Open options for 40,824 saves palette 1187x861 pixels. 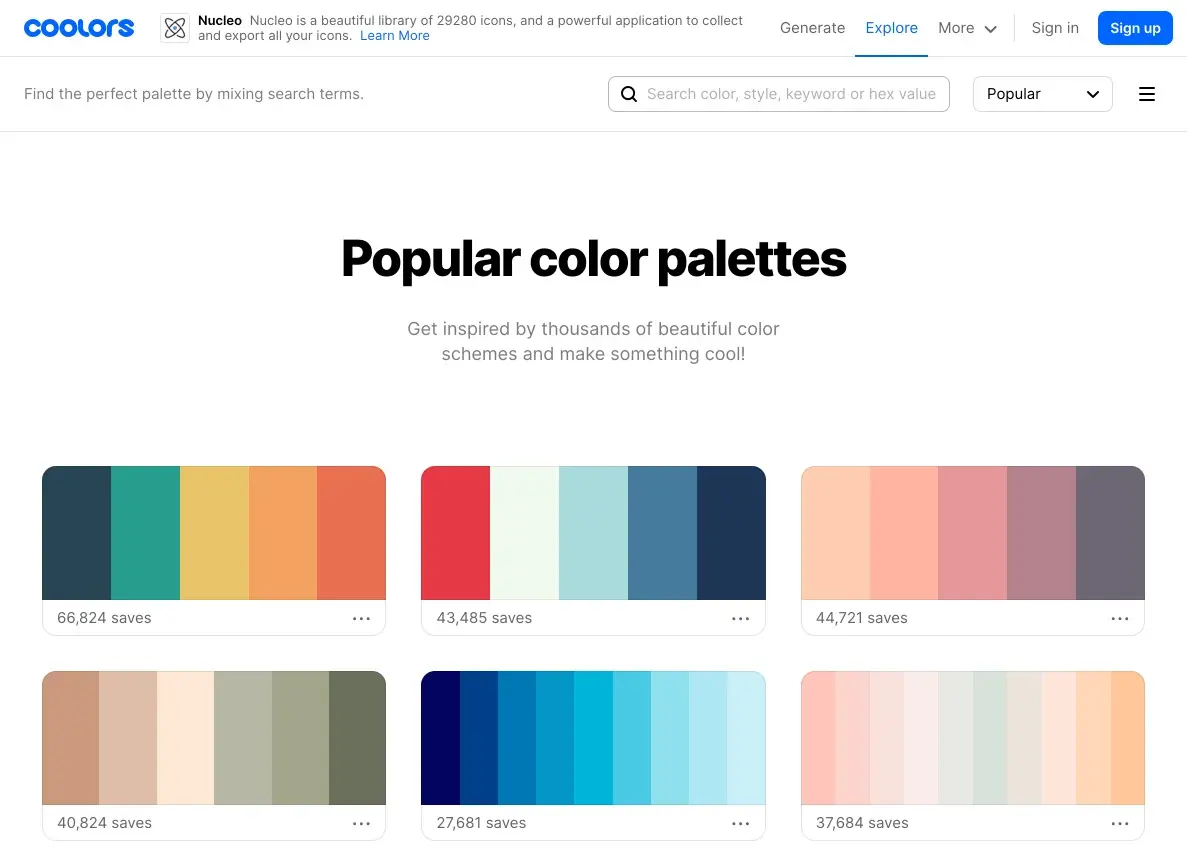click(x=361, y=823)
